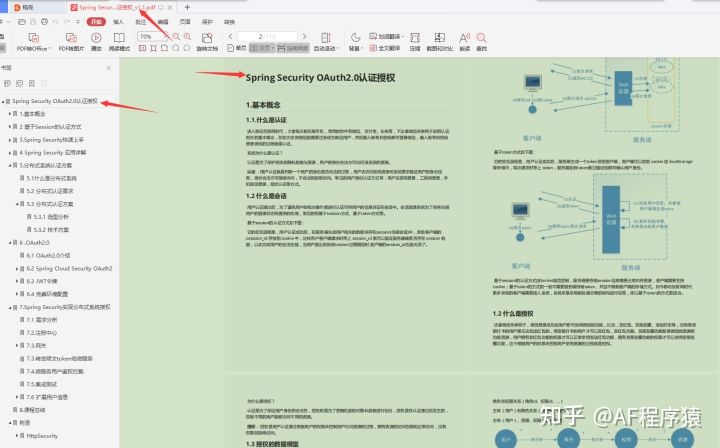
Task: Close the Spring Security pdf document tab
Action: [170, 7]
